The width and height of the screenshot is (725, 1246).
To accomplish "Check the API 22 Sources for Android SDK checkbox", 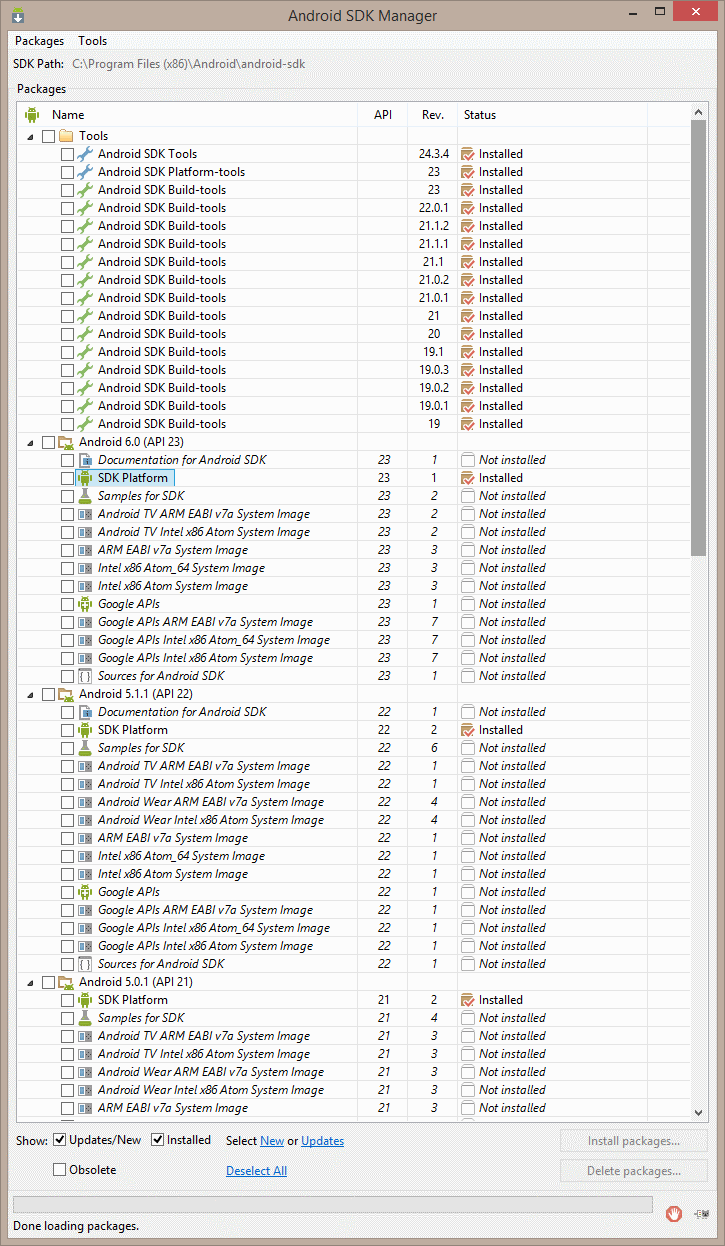I will pos(67,964).
